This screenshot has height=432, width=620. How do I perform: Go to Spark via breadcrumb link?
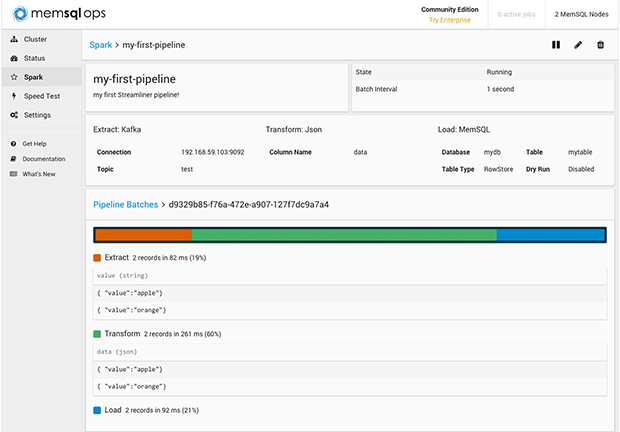(x=100, y=45)
